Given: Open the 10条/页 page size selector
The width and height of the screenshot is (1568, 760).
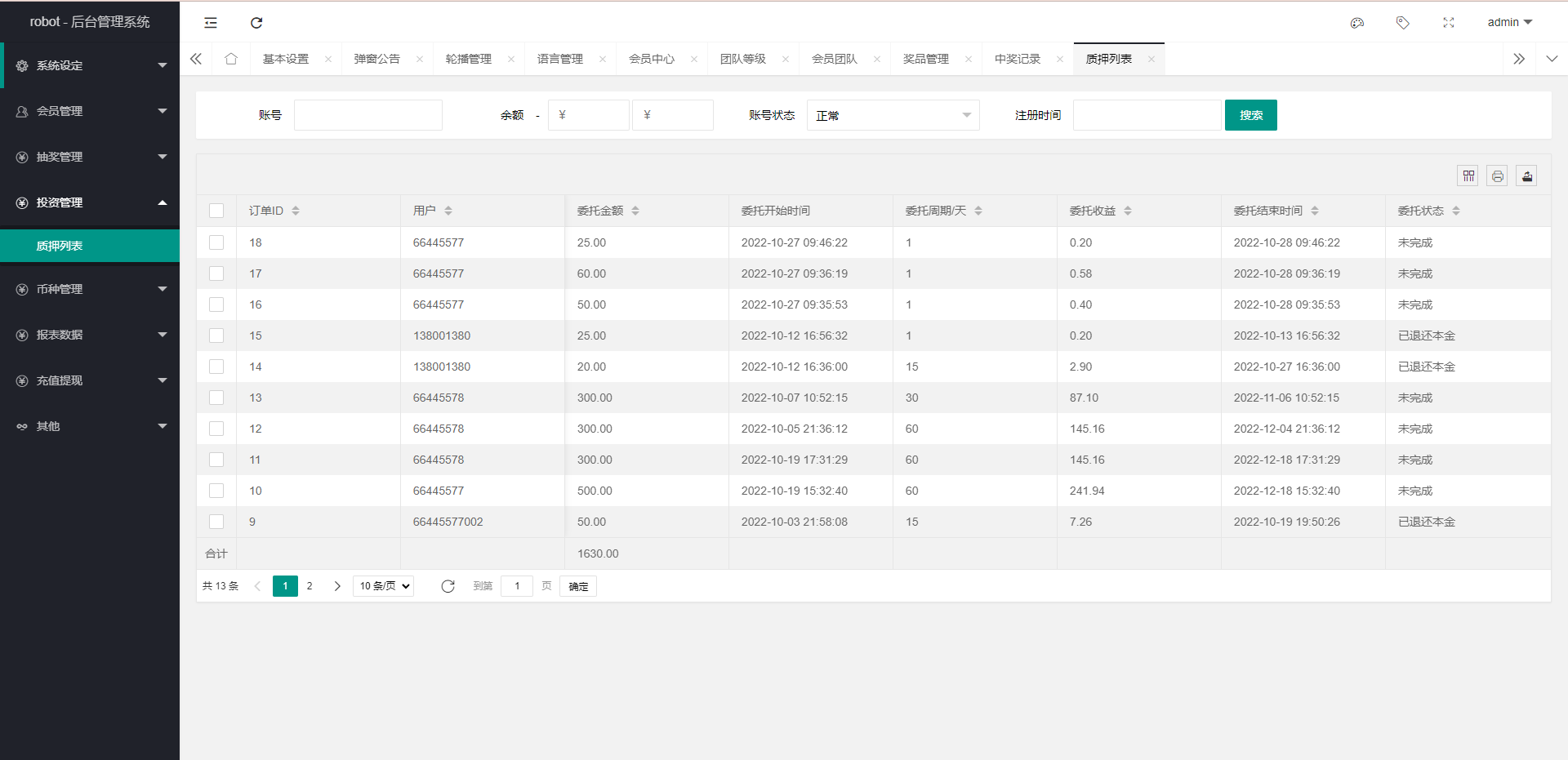Looking at the screenshot, I should pyautogui.click(x=382, y=585).
